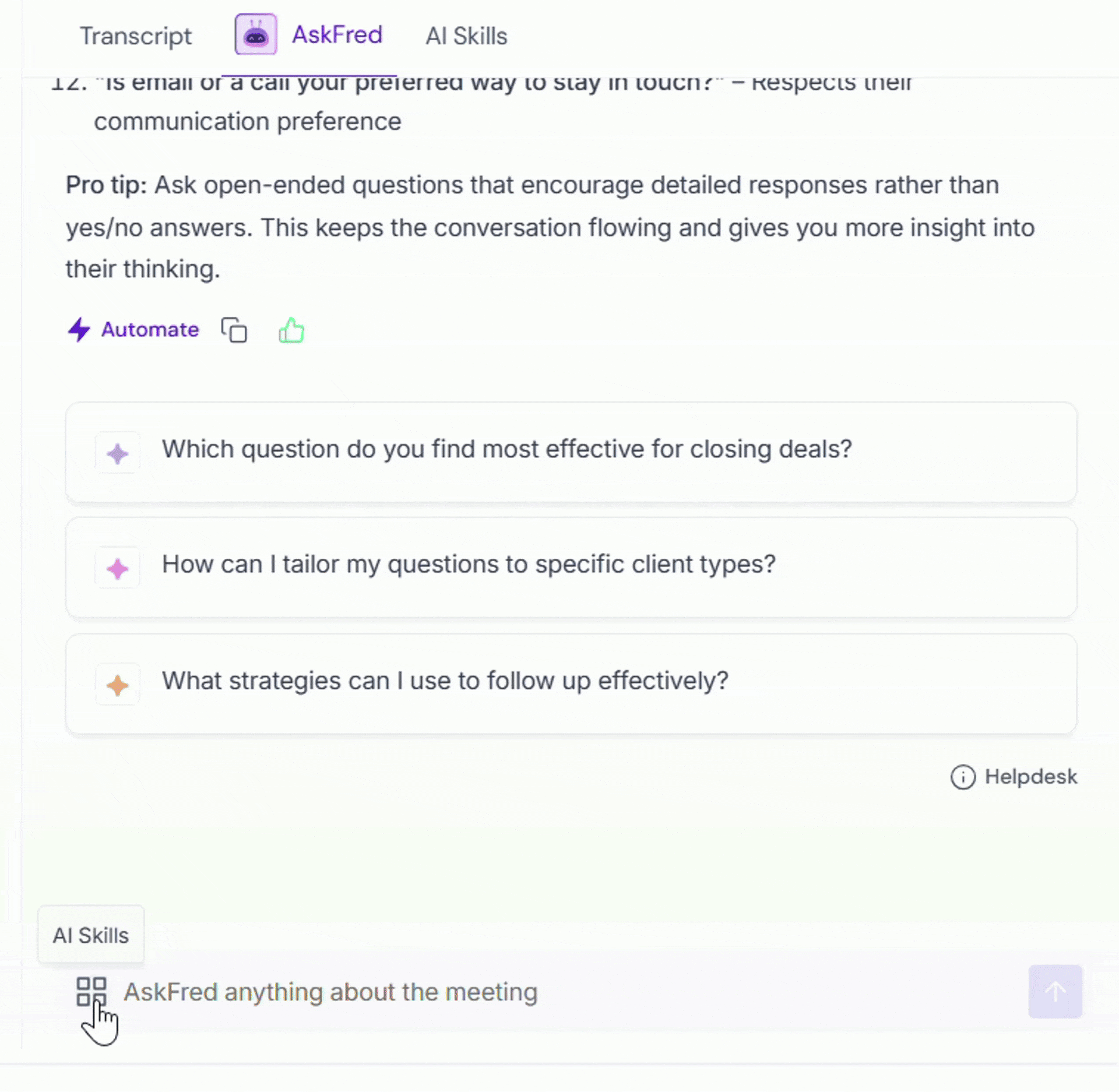Choose the follow up strategies suggestion
Viewport: 1119px width, 1092px height.
point(571,684)
